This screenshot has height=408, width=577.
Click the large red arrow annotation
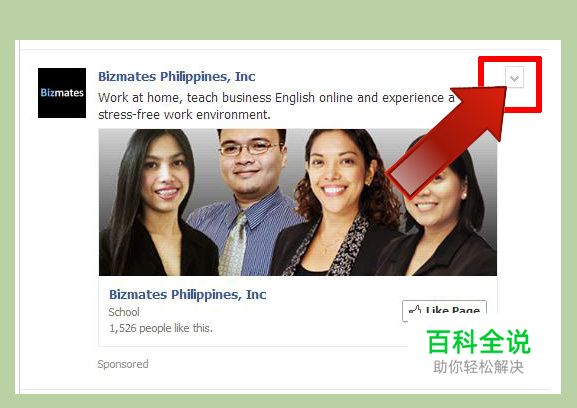coord(447,140)
